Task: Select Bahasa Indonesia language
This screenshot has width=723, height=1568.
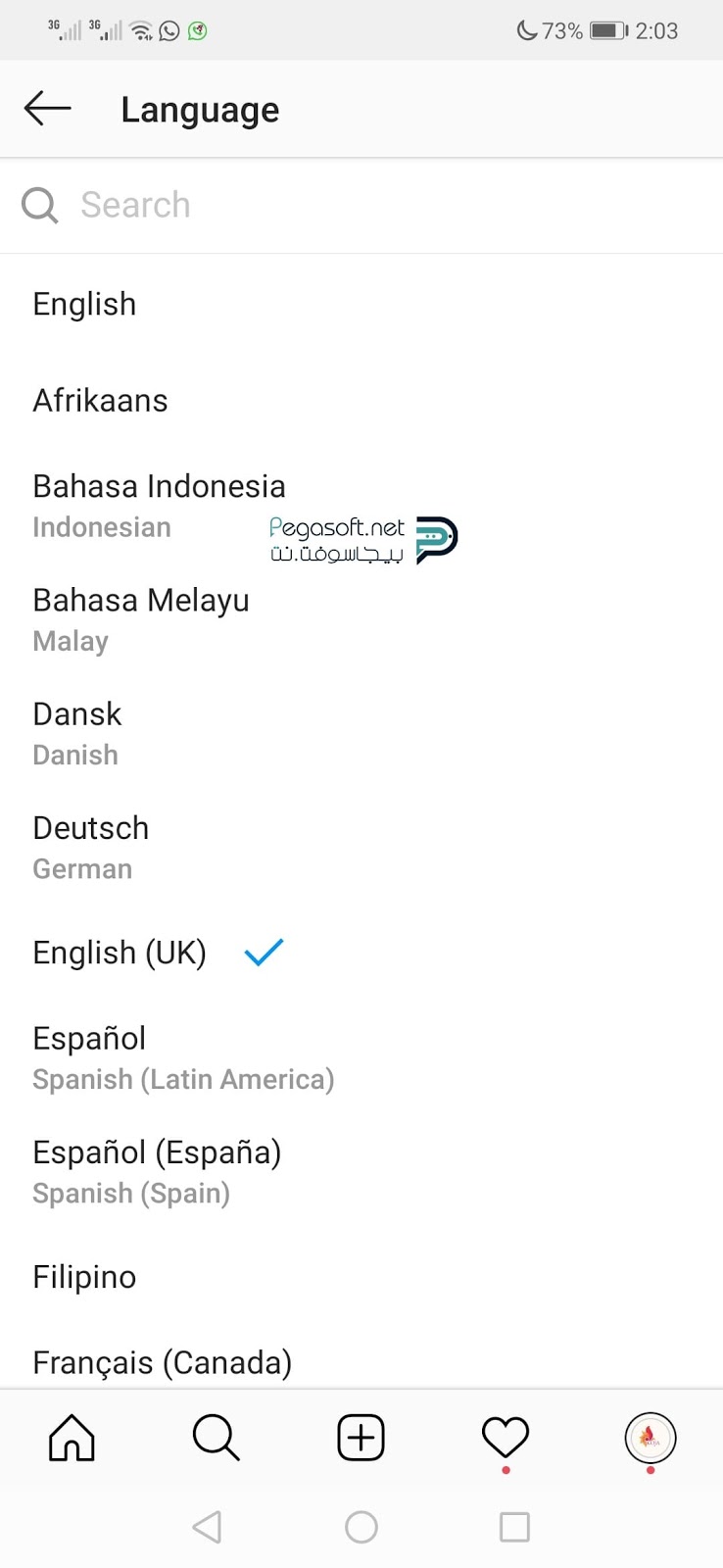Action: coord(361,506)
